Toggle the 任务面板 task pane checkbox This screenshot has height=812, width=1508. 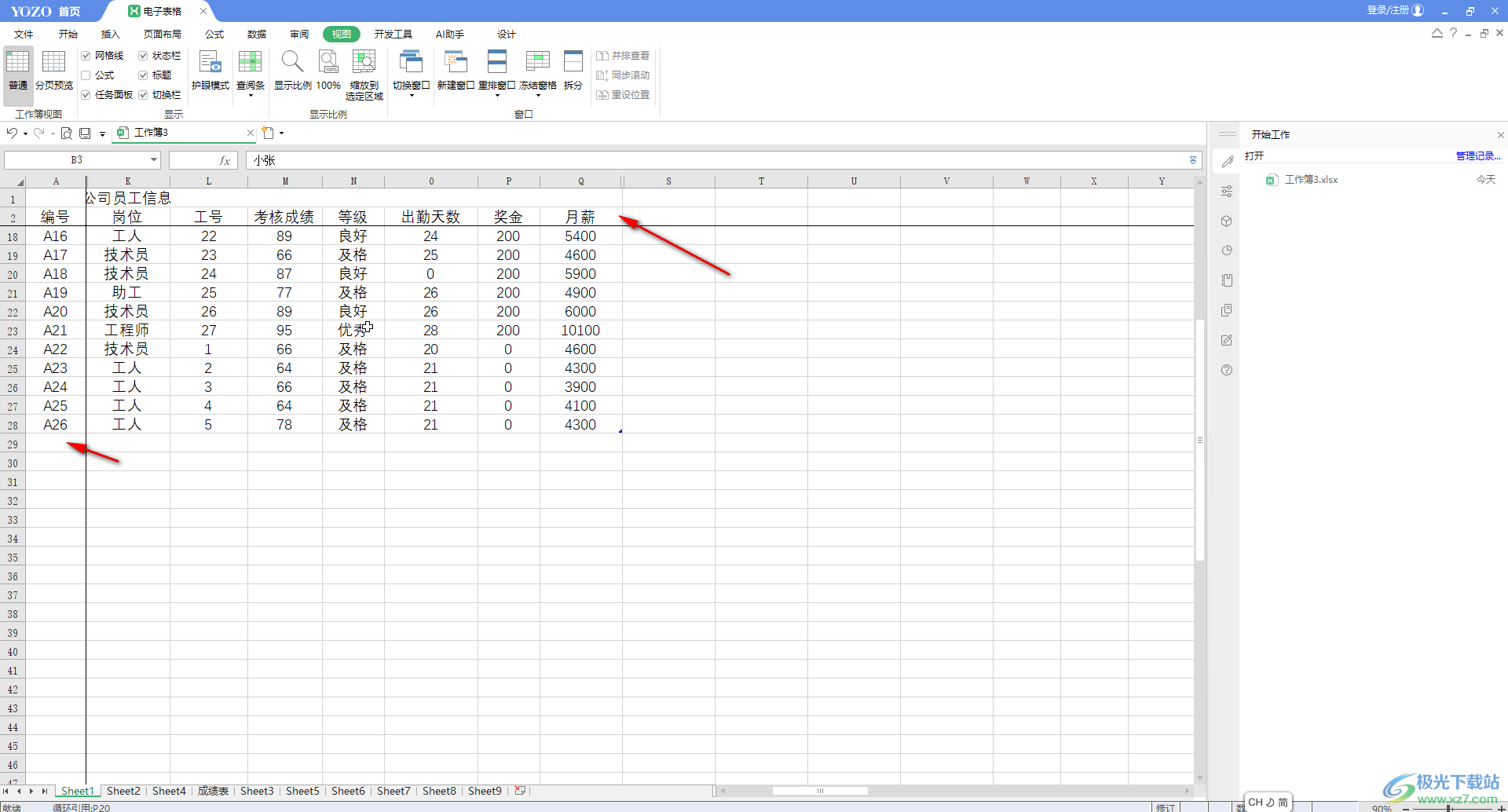point(86,95)
